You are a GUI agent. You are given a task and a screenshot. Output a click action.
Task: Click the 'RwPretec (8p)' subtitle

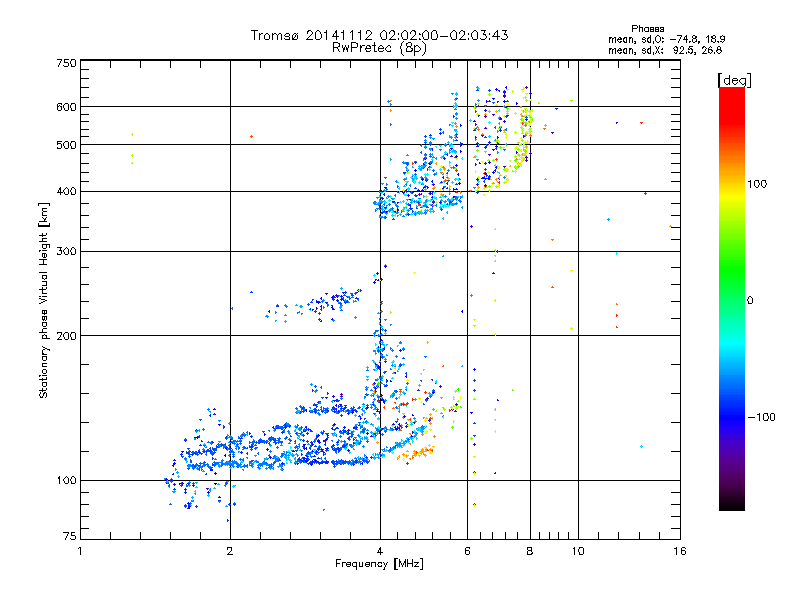pos(379,48)
